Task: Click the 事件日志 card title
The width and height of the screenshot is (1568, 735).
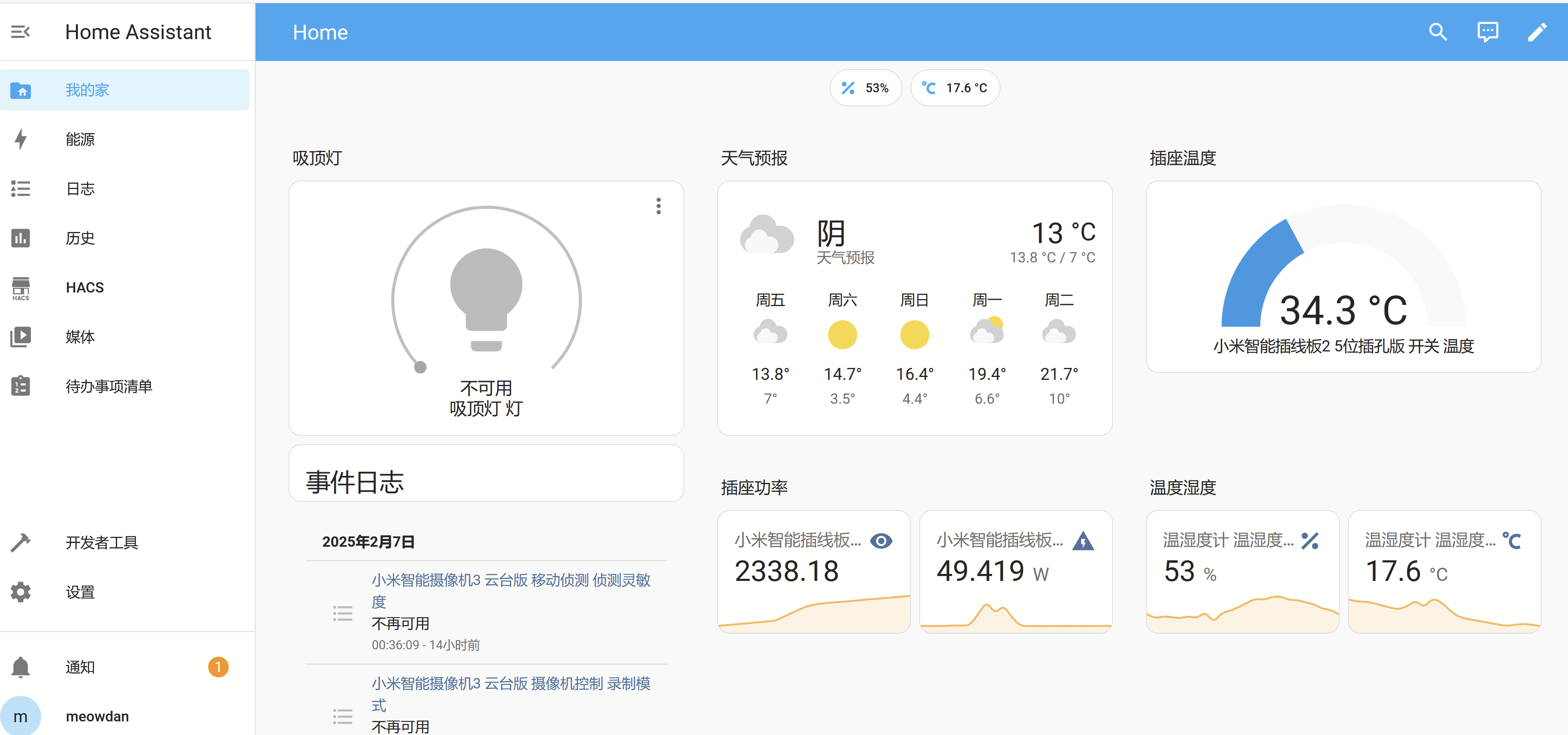Action: pos(355,482)
